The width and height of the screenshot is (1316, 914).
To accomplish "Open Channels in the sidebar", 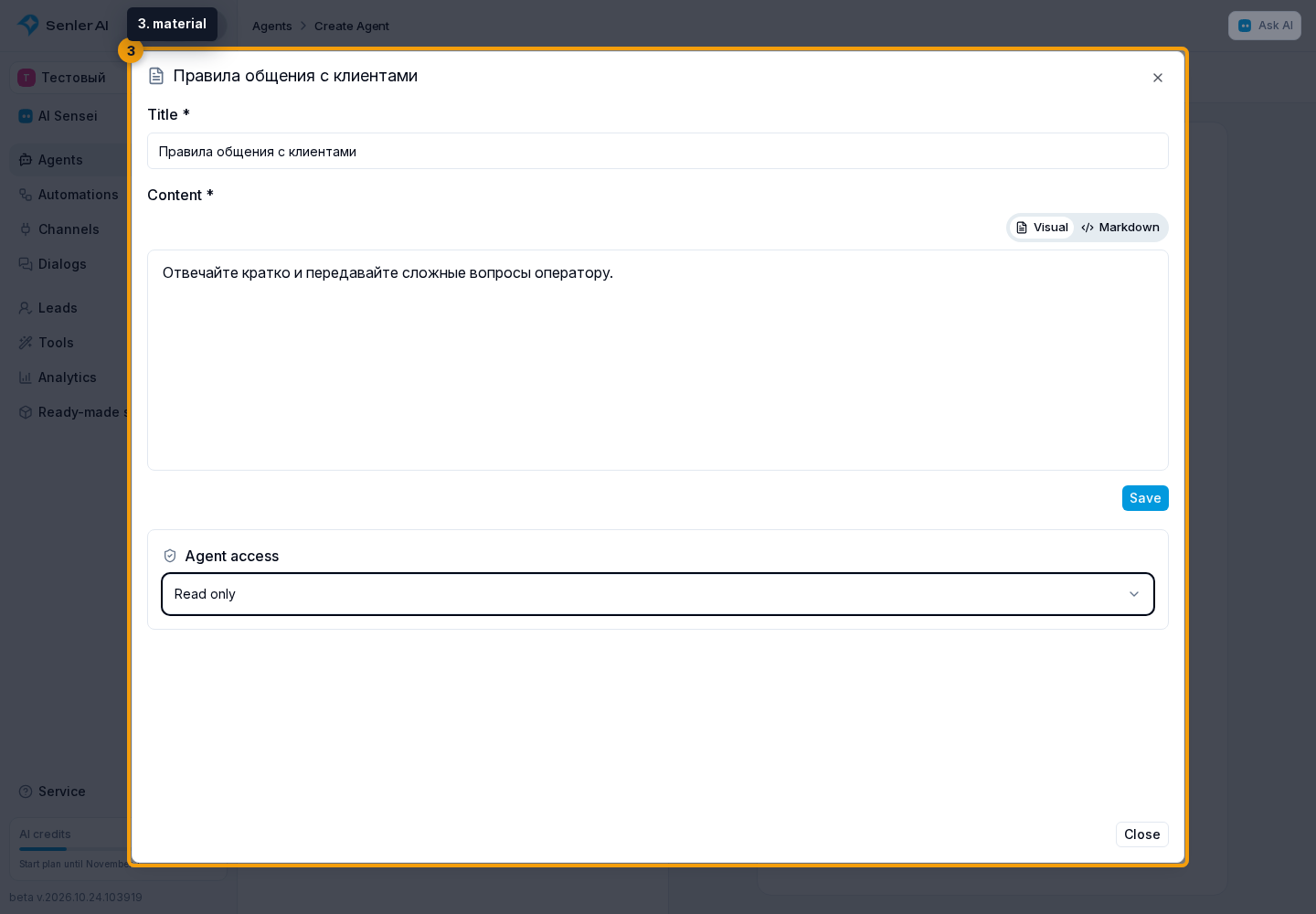I will 69,229.
